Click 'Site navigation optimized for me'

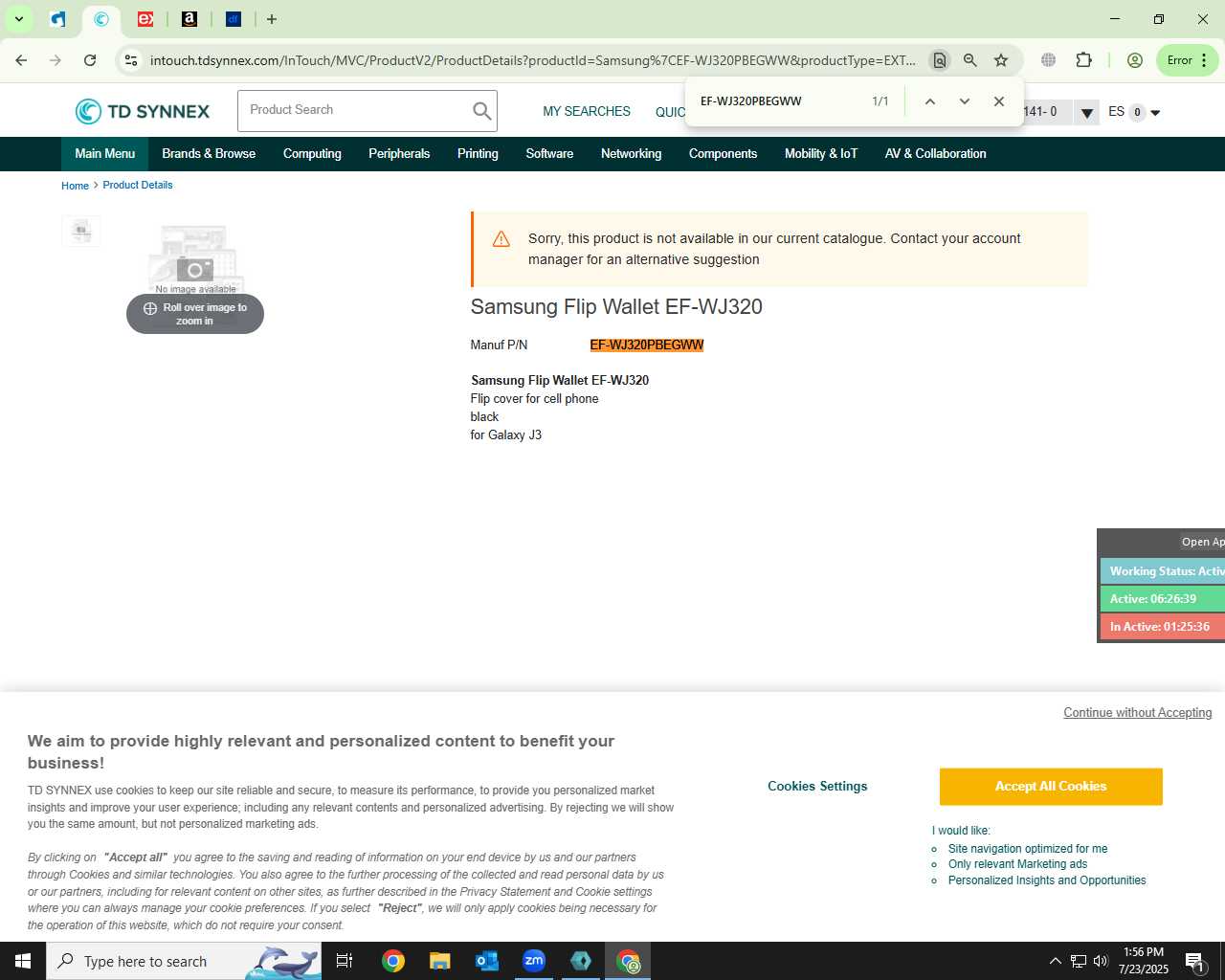coord(1028,849)
